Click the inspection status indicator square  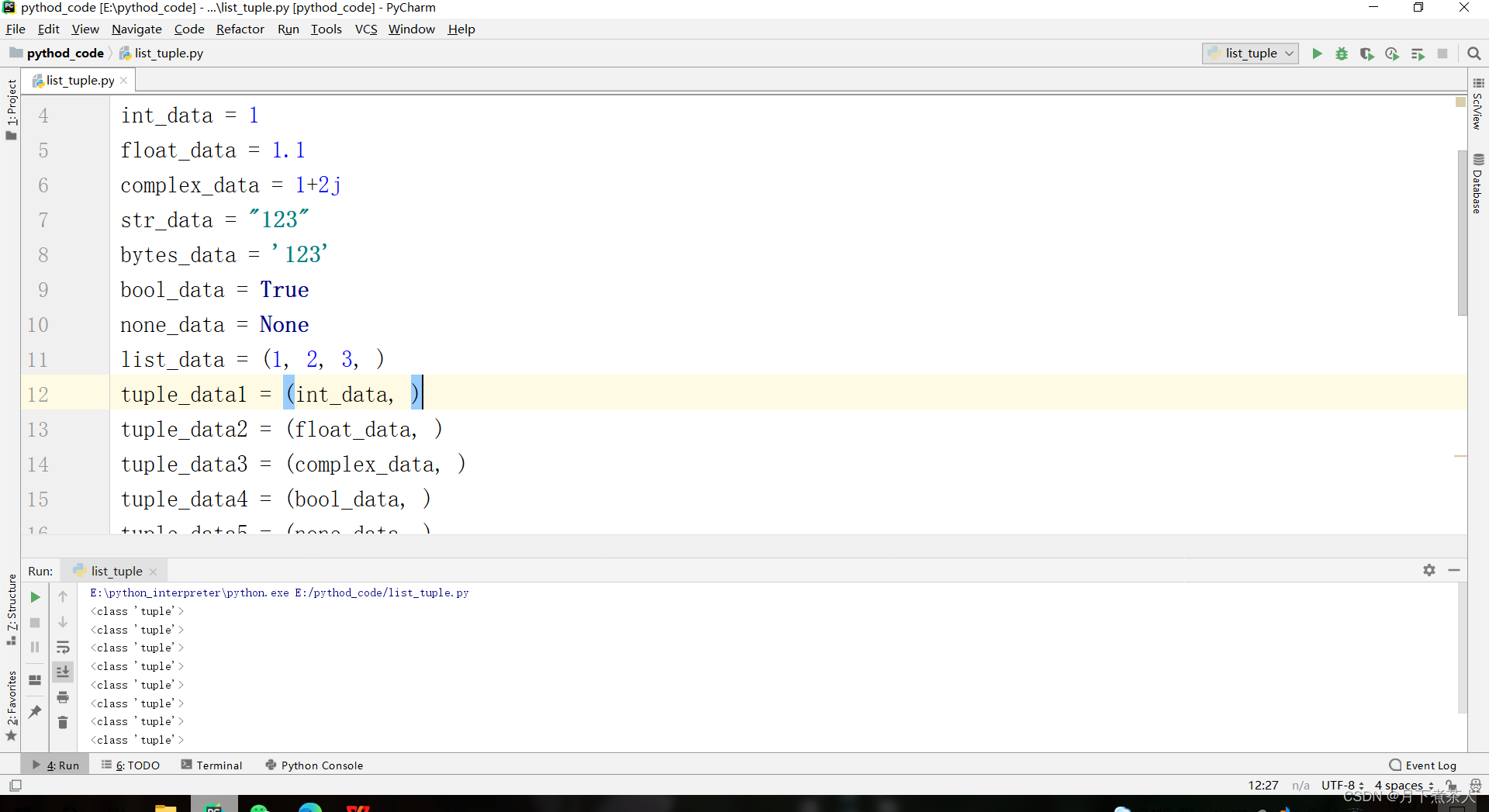(x=1461, y=102)
